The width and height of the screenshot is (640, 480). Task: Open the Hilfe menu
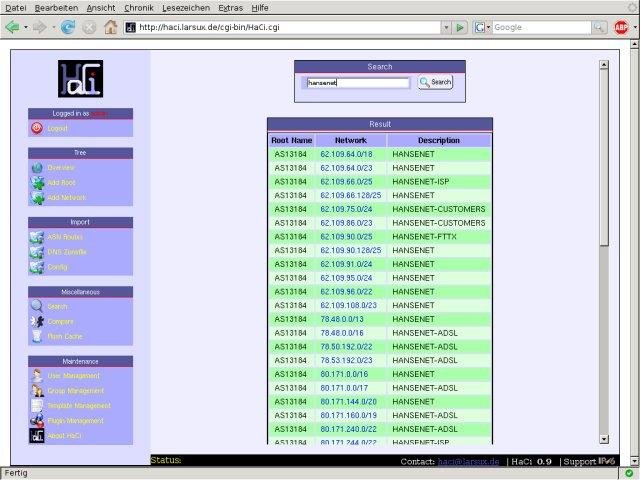click(x=260, y=8)
